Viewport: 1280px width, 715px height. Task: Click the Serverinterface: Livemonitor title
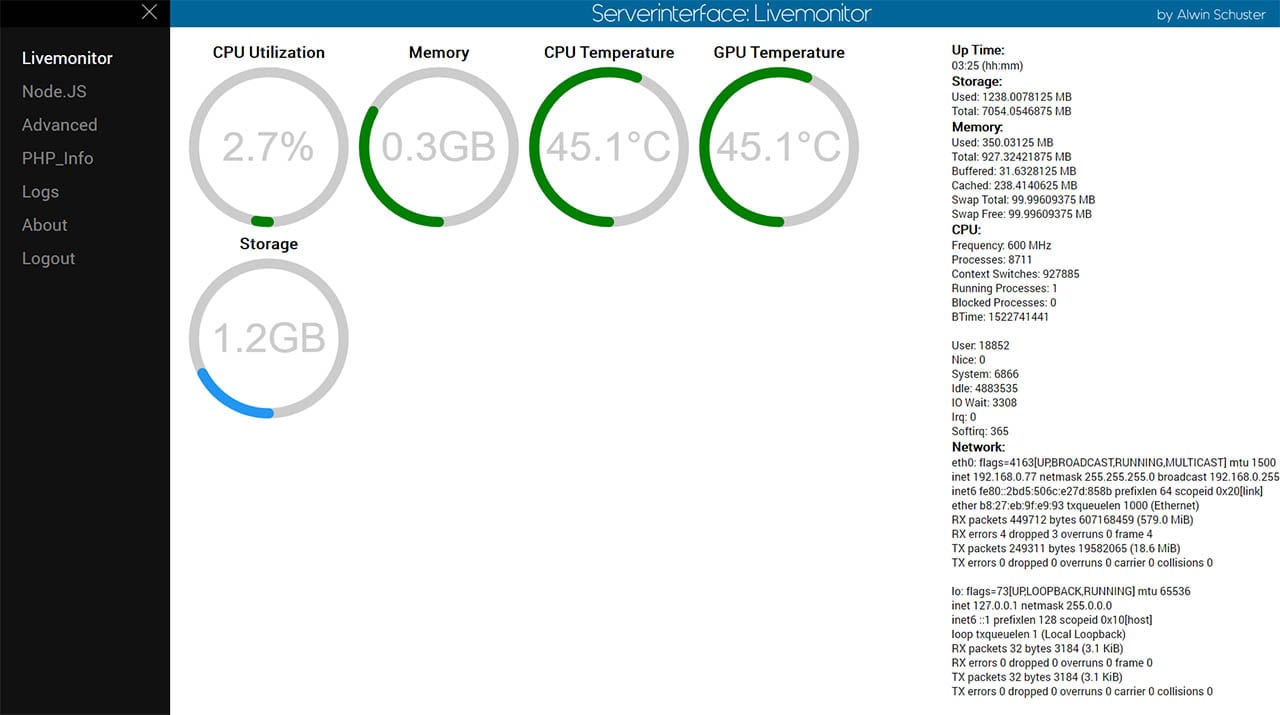pyautogui.click(x=731, y=14)
